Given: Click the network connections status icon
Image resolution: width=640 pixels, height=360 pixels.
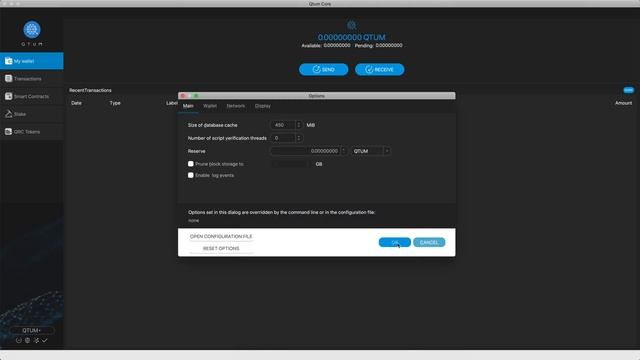Looking at the screenshot, I should coord(36,340).
